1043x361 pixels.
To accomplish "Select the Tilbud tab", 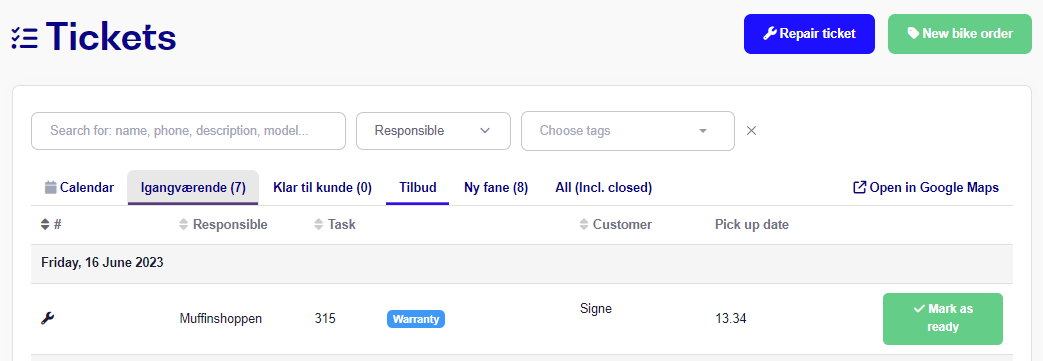I will (418, 187).
